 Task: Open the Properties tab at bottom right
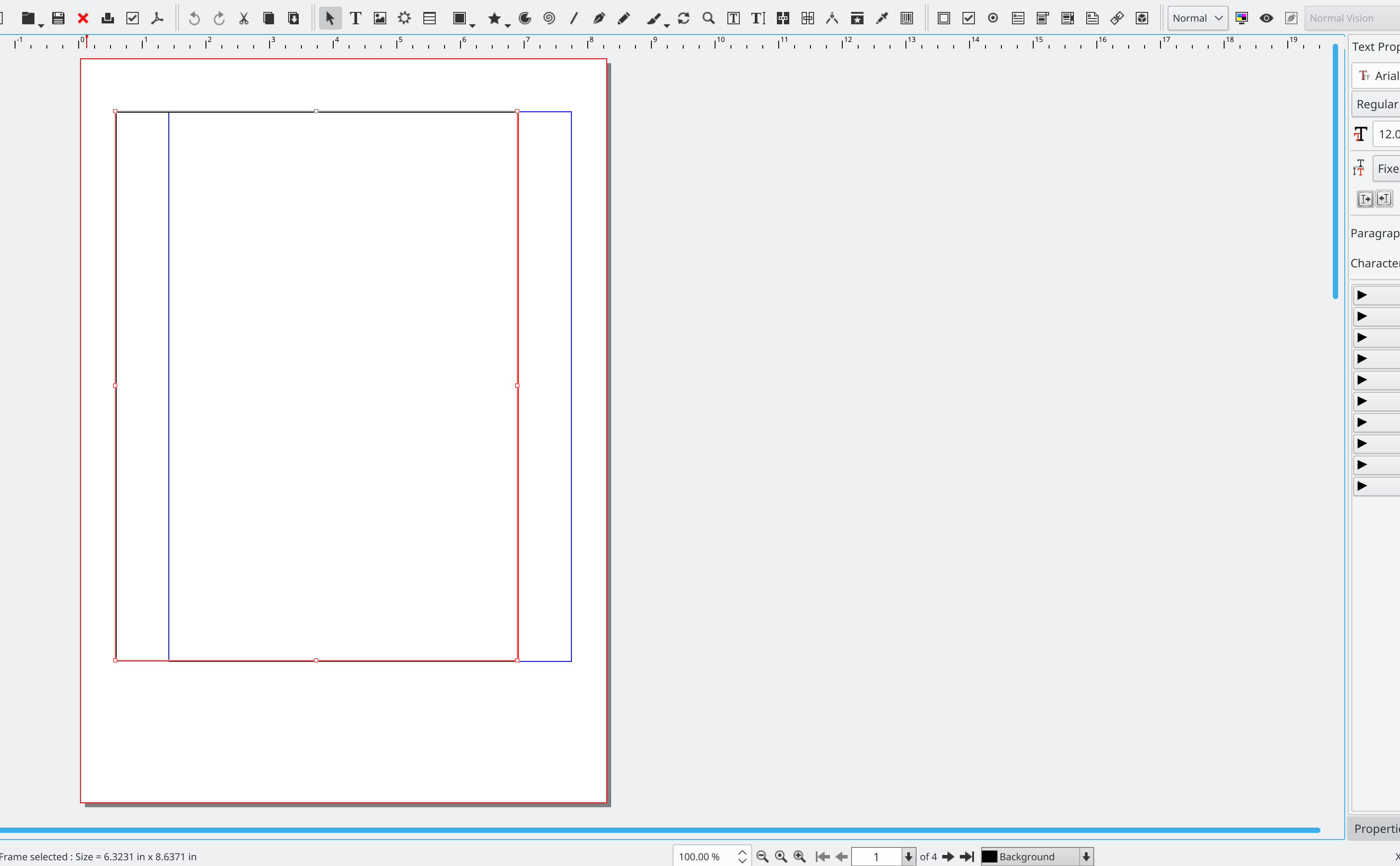[1376, 828]
